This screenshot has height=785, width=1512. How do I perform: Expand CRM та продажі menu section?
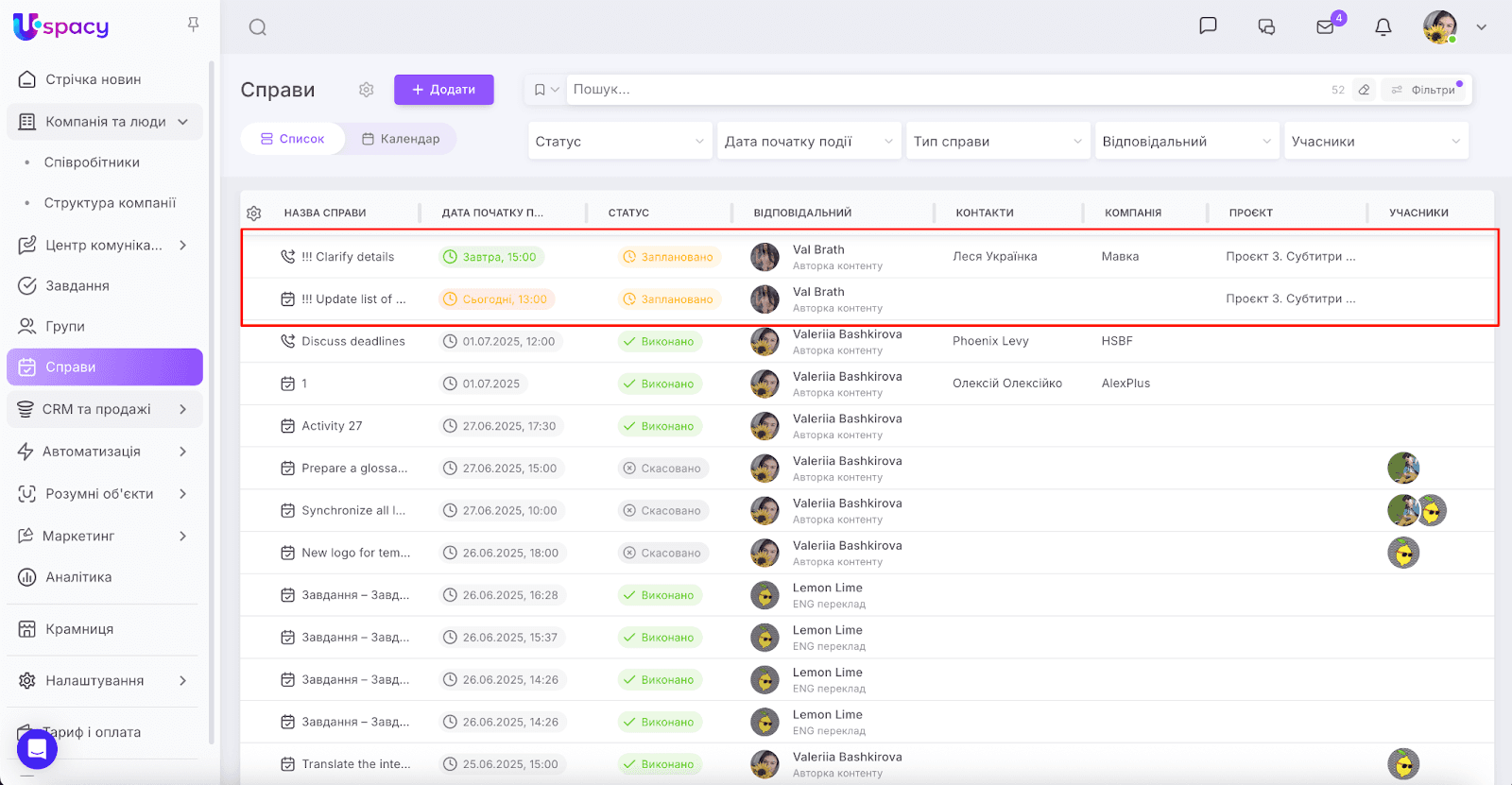coord(104,409)
